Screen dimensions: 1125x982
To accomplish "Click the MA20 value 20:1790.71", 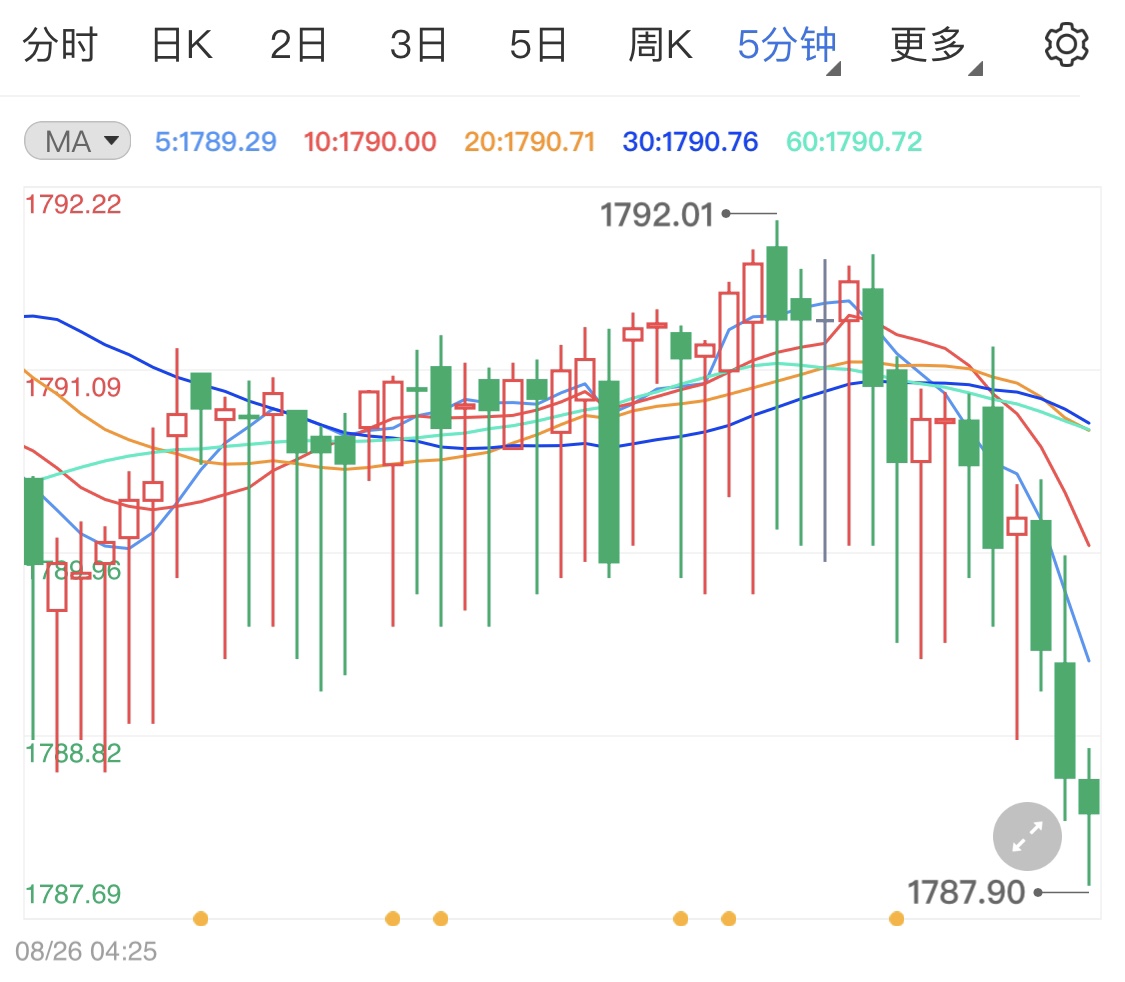I will point(529,141).
